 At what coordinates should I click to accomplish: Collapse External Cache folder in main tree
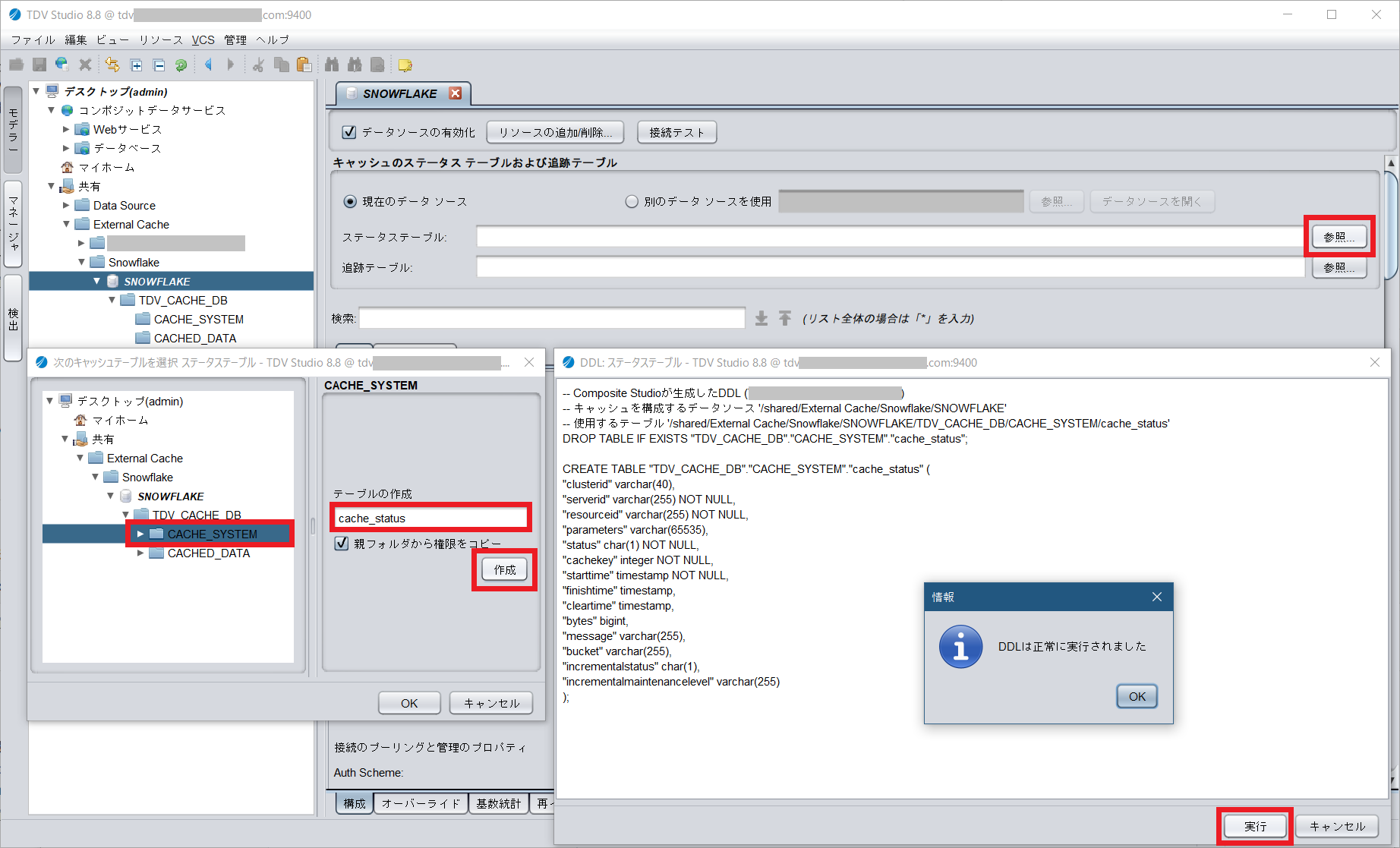pos(66,224)
